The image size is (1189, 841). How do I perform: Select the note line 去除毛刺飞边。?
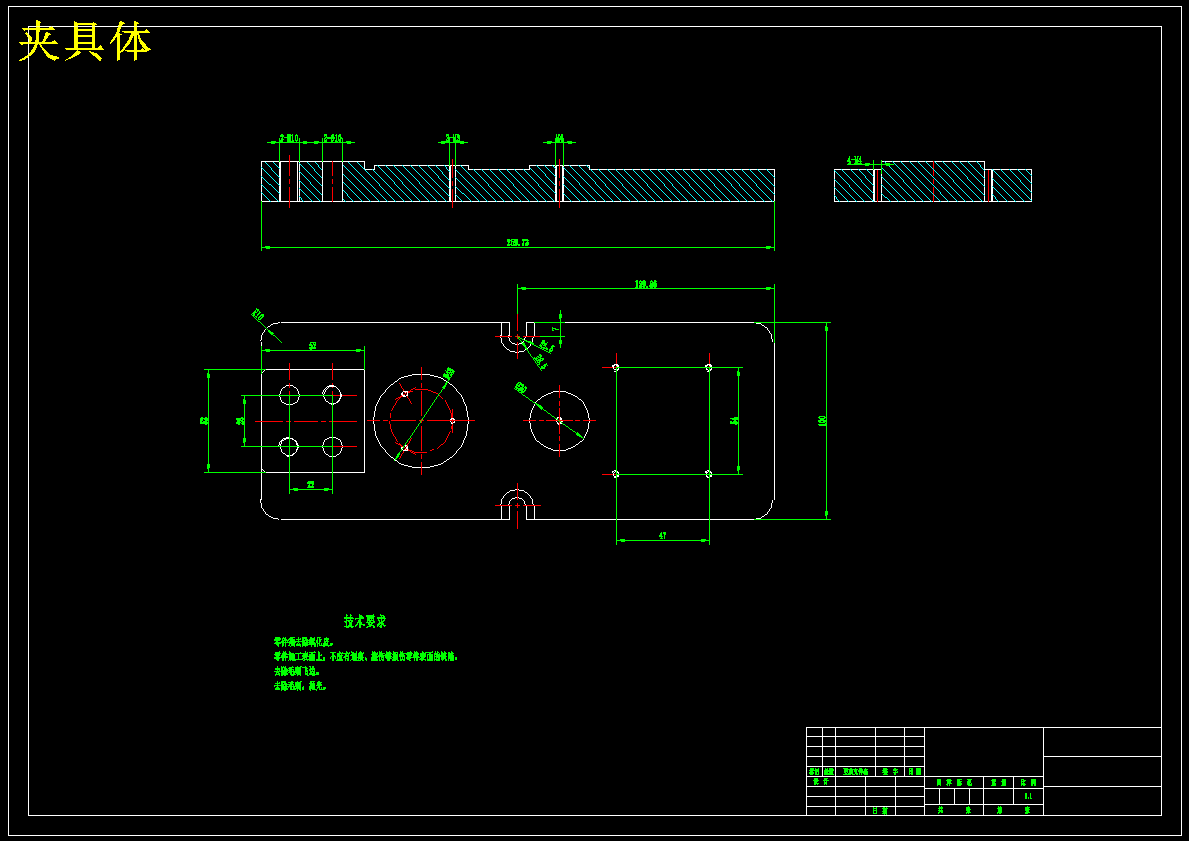pyautogui.click(x=297, y=671)
